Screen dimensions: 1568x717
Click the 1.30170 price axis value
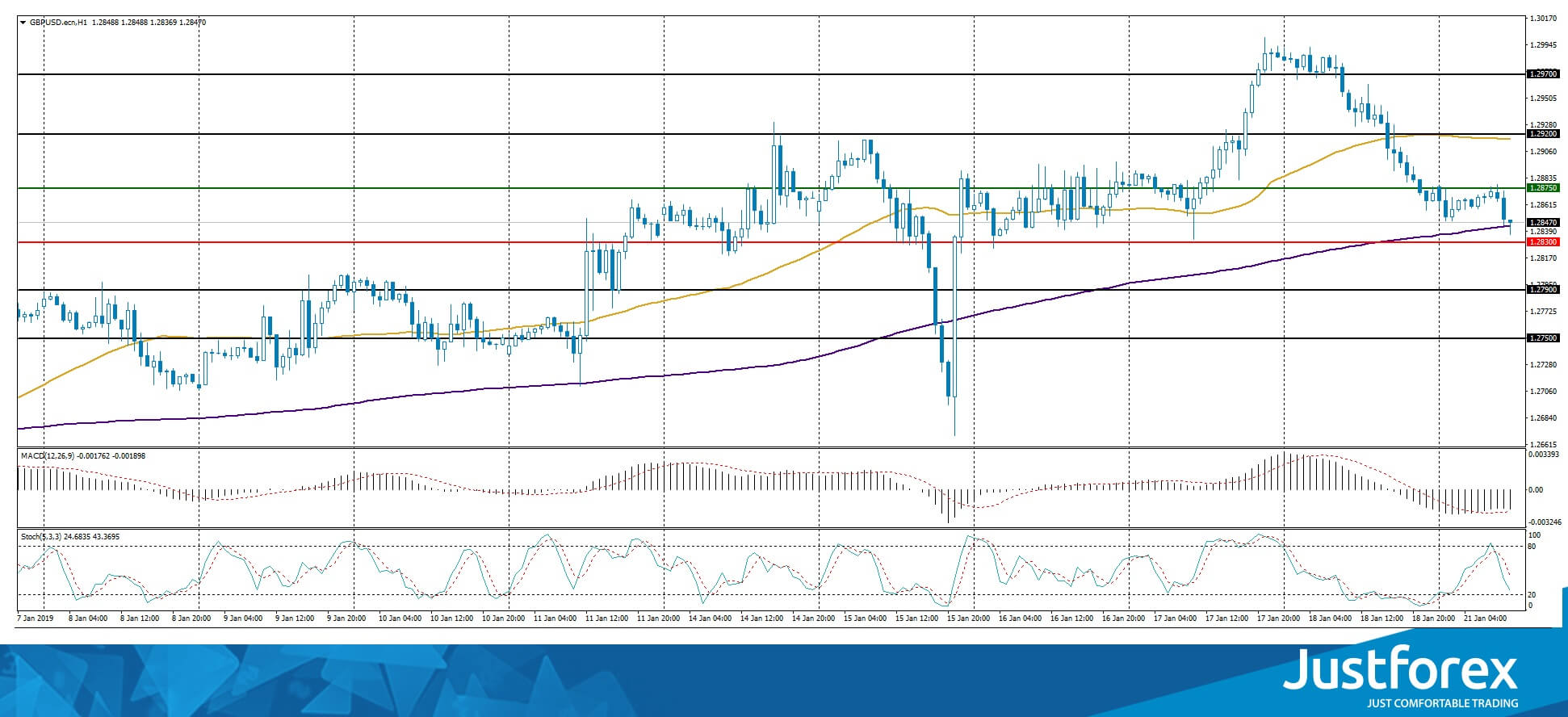[x=1544, y=18]
